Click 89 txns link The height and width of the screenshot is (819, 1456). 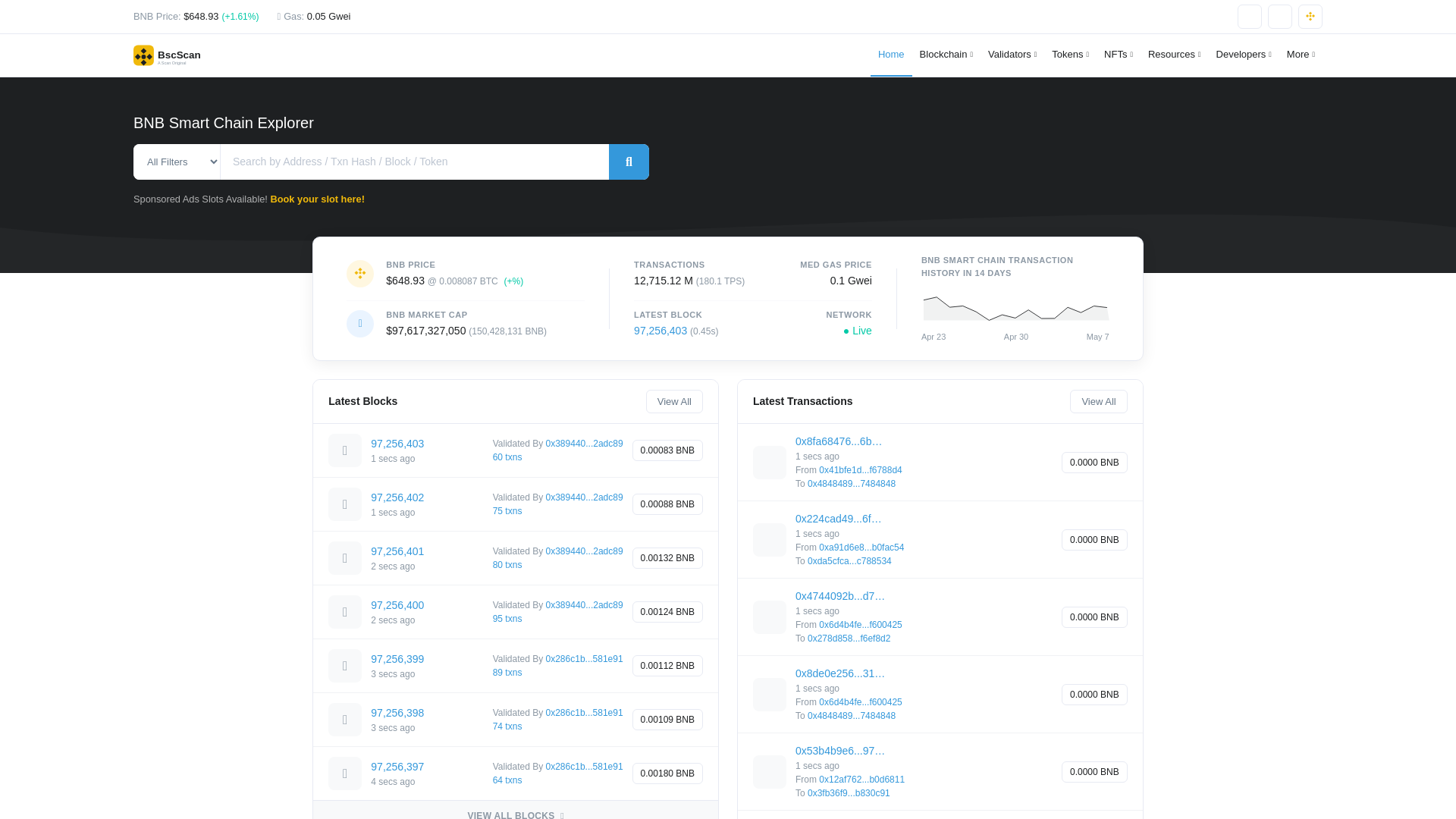point(507,673)
